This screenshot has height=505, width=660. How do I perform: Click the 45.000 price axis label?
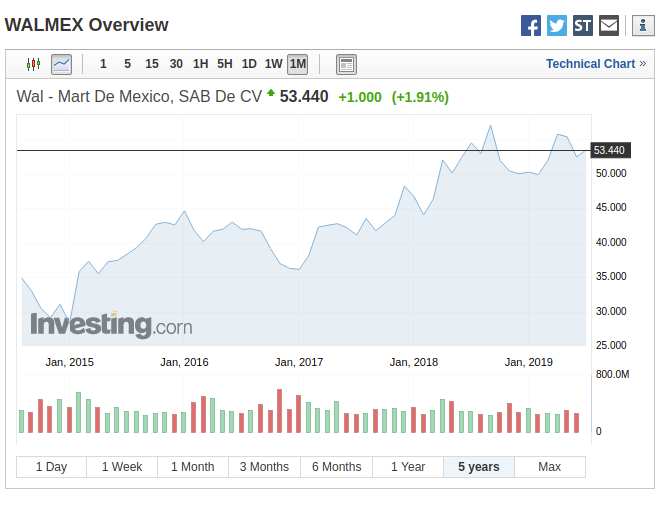pyautogui.click(x=611, y=207)
